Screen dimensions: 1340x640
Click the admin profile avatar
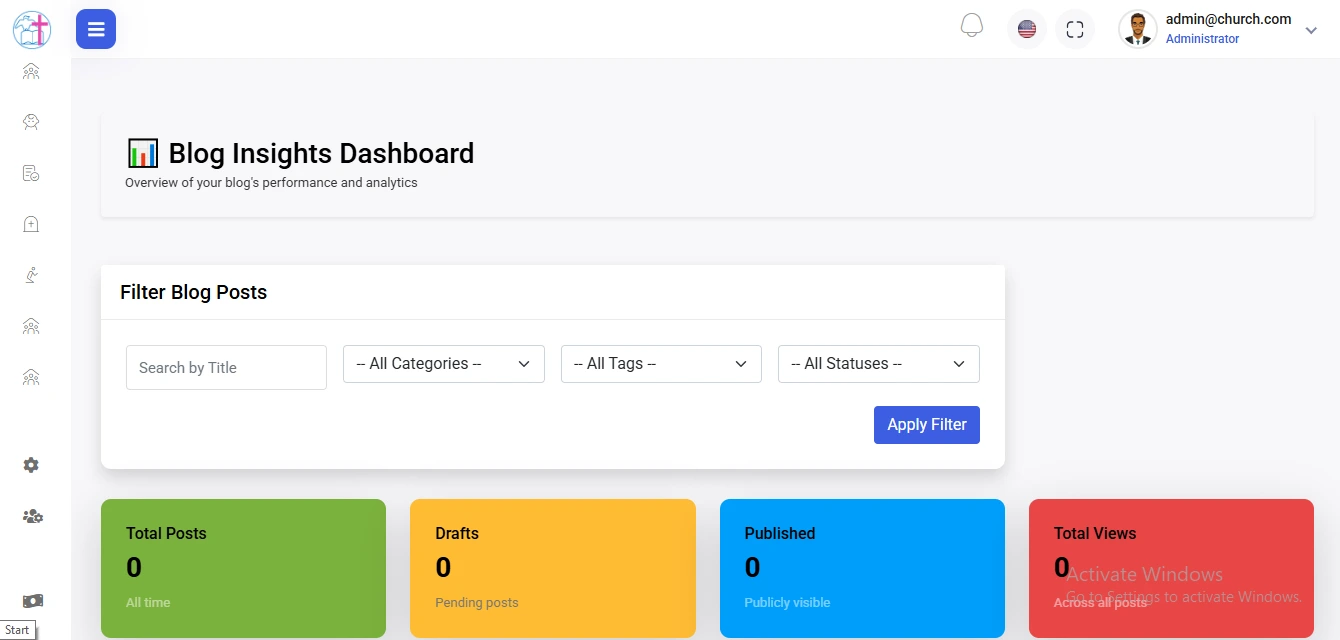click(1137, 30)
